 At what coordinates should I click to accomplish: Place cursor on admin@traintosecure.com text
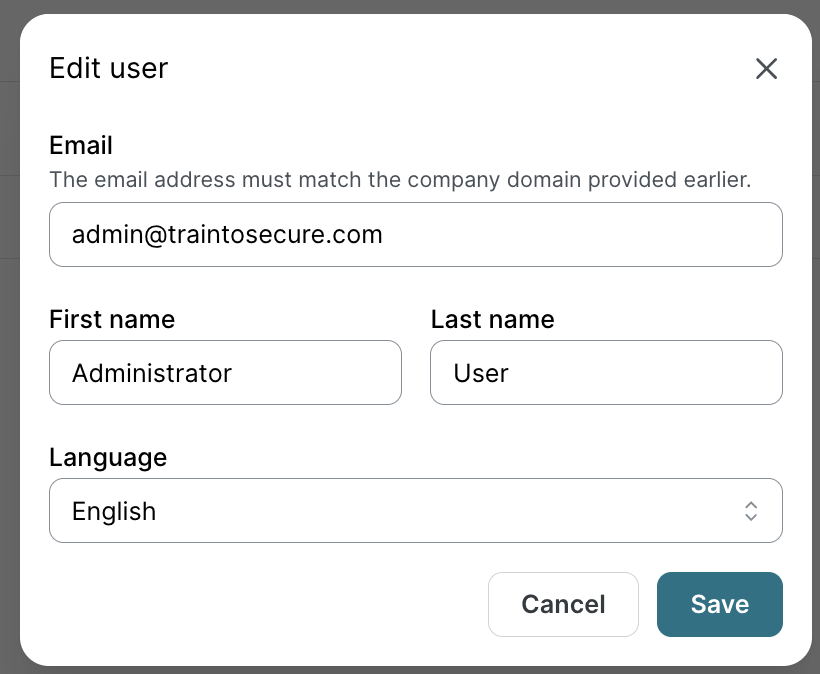(227, 235)
